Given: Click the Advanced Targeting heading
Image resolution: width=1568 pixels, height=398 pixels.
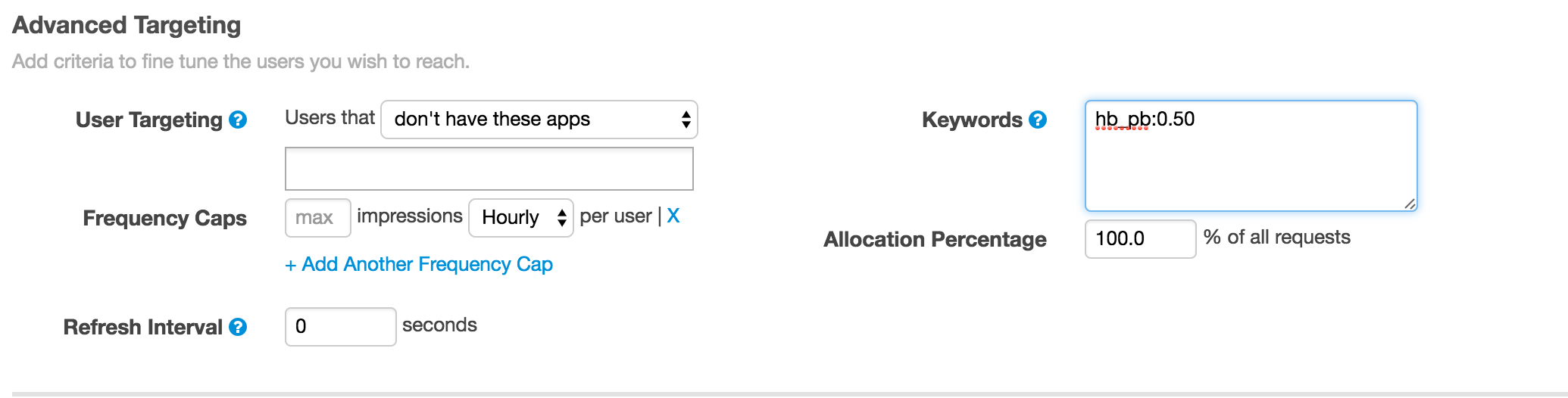Looking at the screenshot, I should 127,25.
